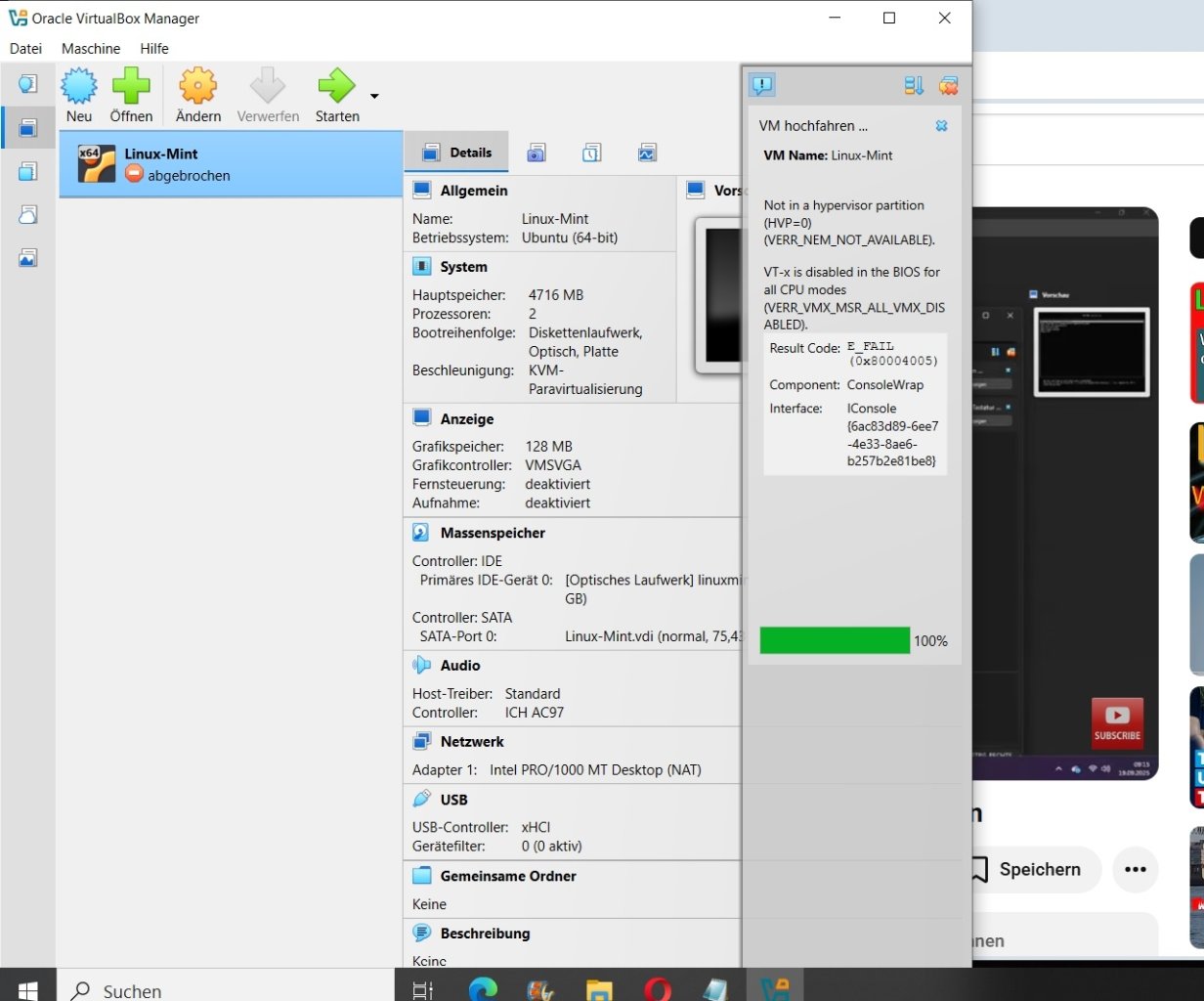Select the Details tab
The width and height of the screenshot is (1204, 1001).
coord(456,152)
